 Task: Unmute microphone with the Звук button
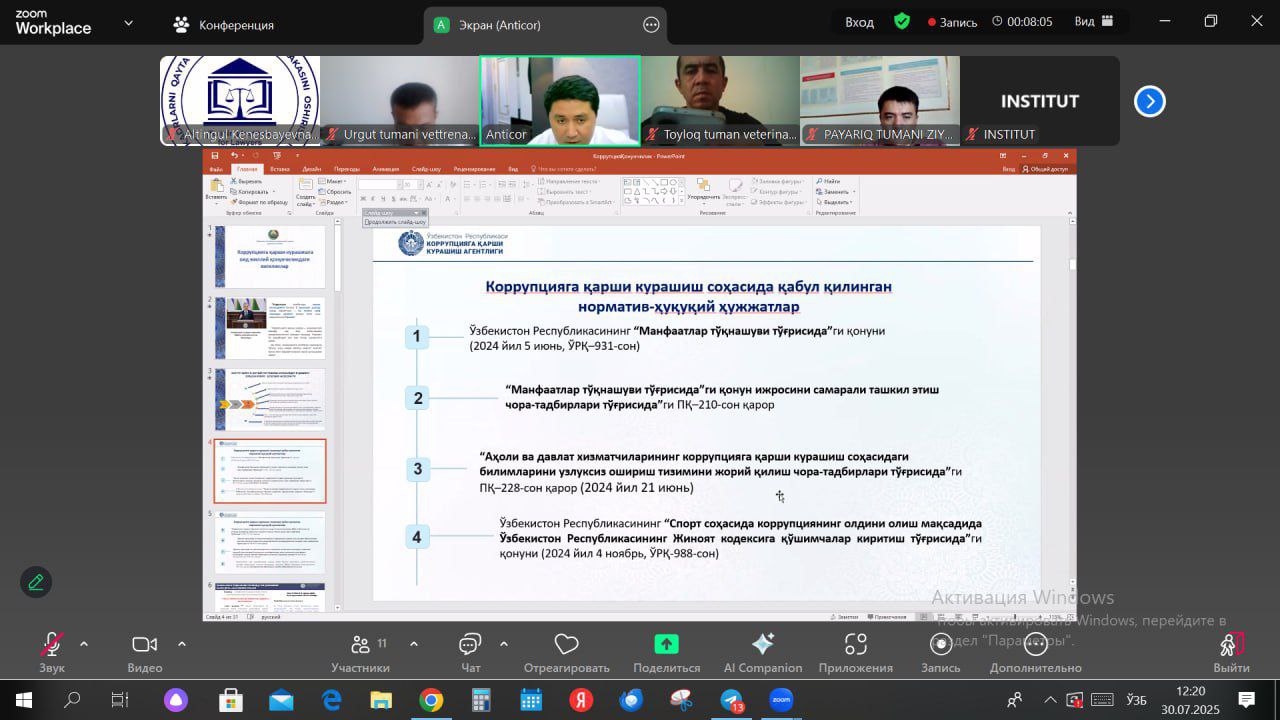point(51,645)
